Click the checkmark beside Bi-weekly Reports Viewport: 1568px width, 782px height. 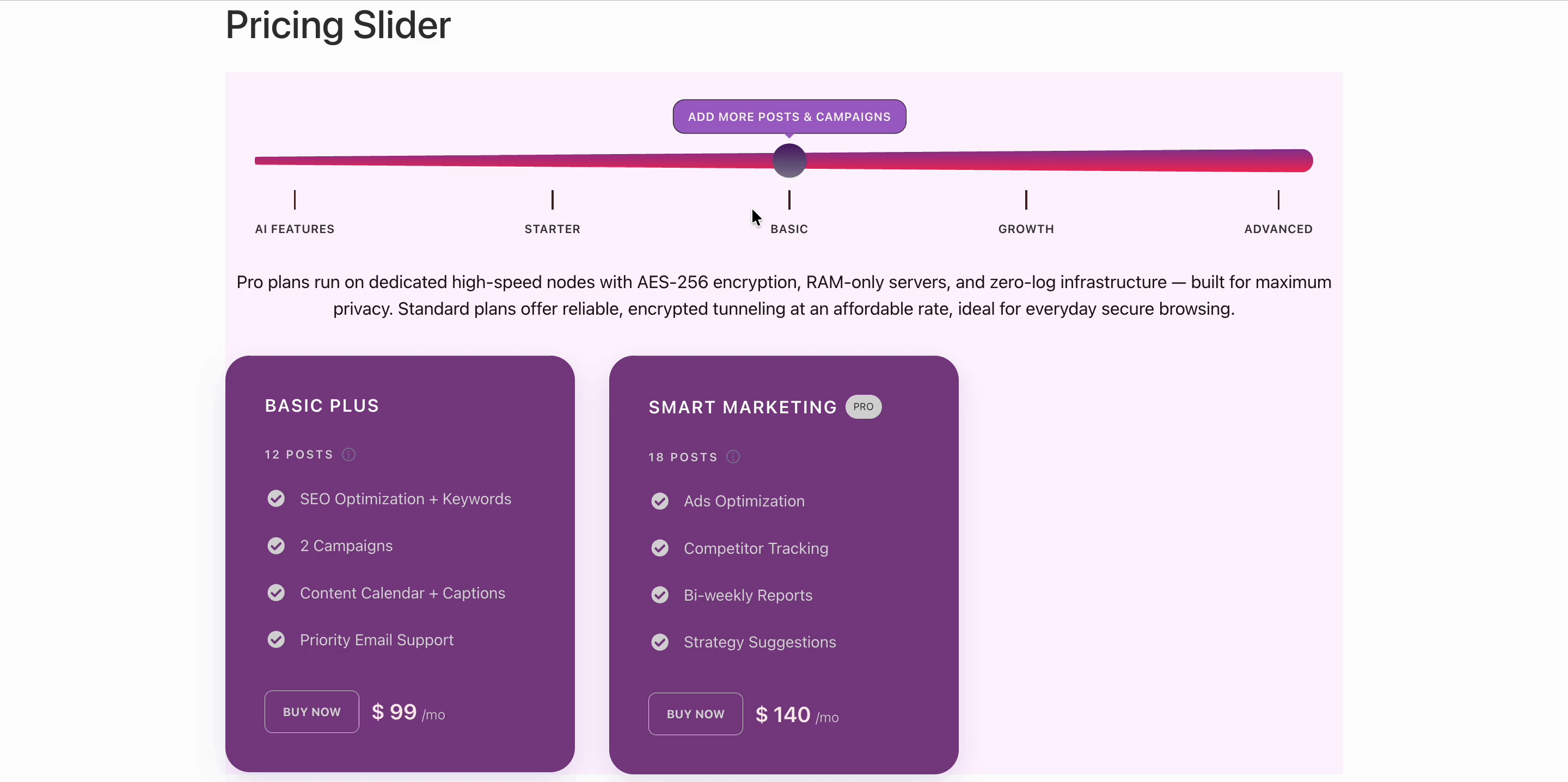[660, 595]
